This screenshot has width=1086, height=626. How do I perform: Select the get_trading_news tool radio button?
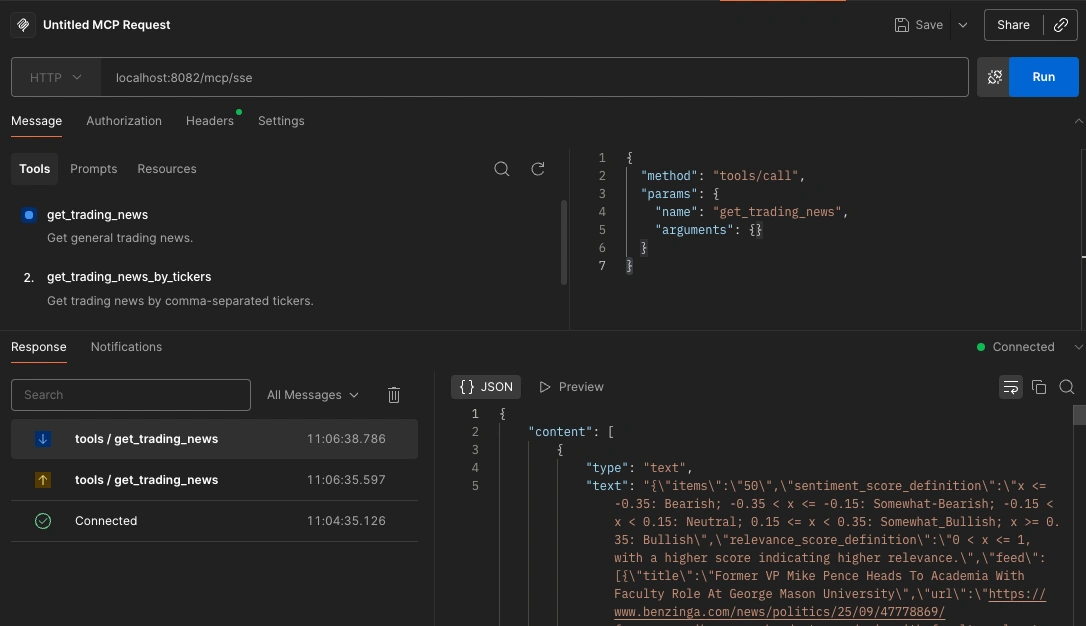(x=29, y=215)
